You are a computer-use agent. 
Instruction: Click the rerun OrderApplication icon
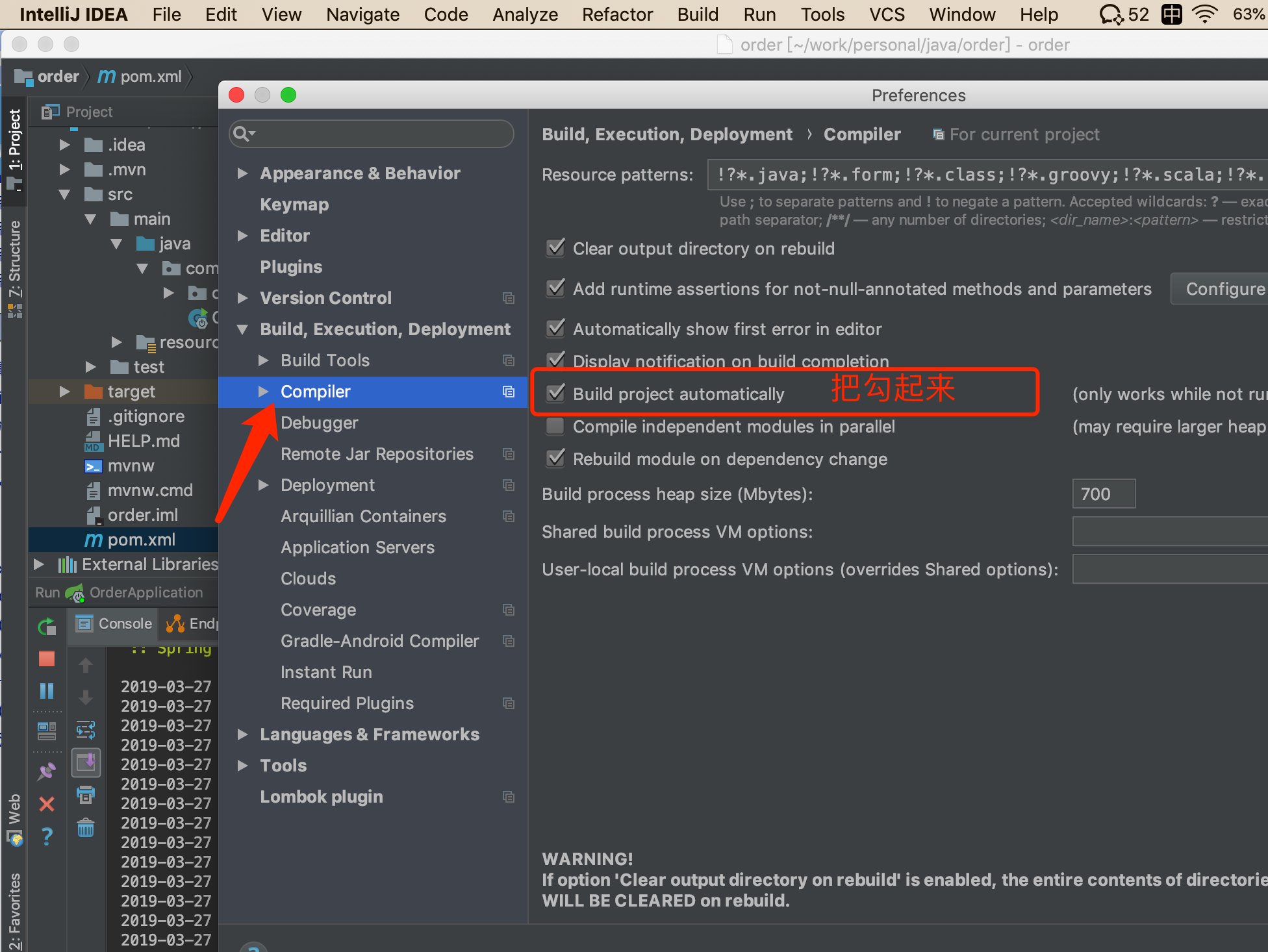[x=47, y=627]
